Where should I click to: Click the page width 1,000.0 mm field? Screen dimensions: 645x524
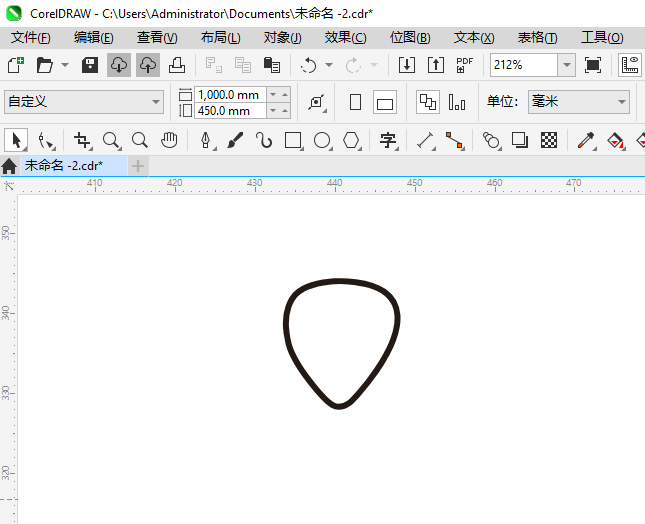(230, 95)
